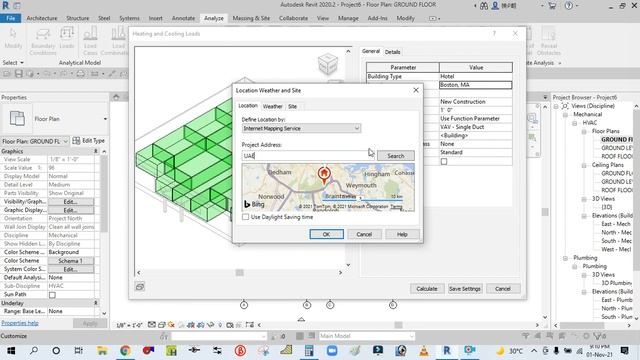Image resolution: width=640 pixels, height=360 pixels.
Task: Click the Print icon in the quick access toolbar
Action: point(81,74)
